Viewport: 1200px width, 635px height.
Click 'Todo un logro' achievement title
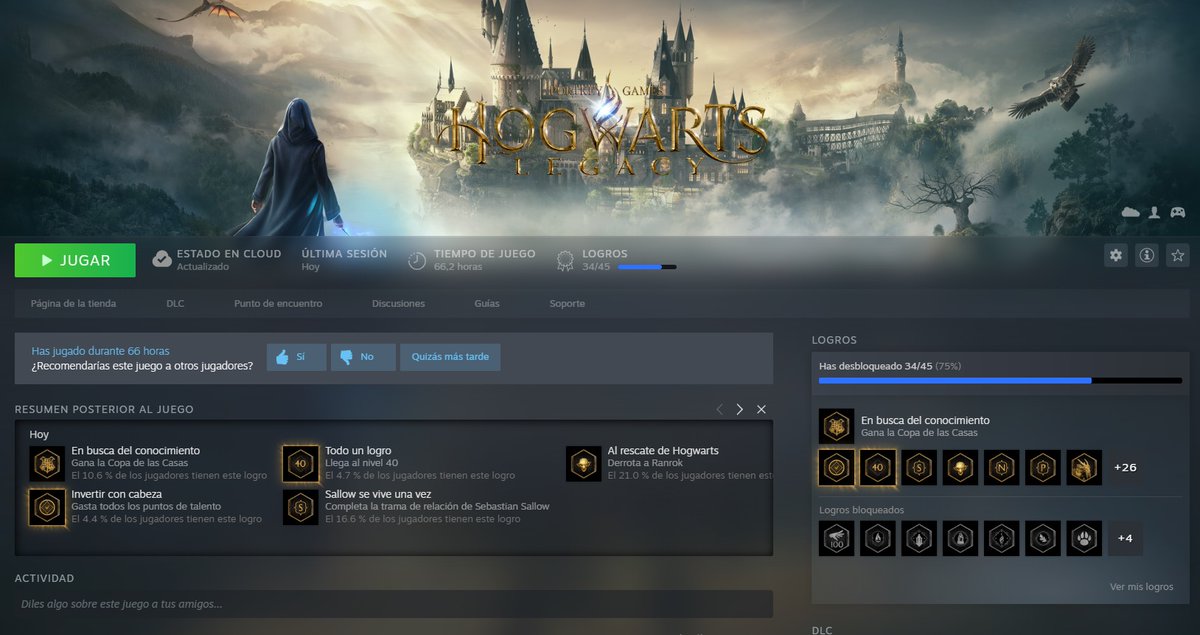(358, 451)
